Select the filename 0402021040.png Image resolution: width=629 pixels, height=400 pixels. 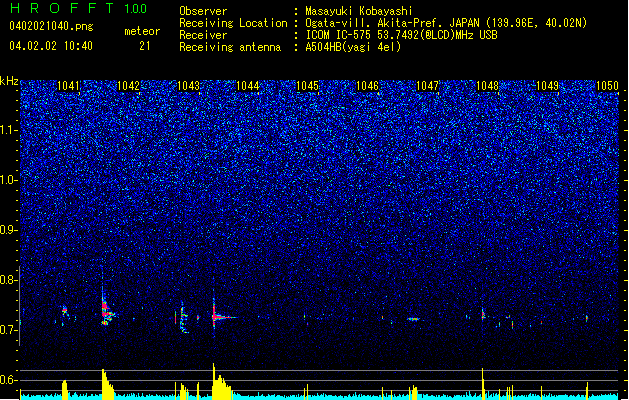tap(51, 26)
